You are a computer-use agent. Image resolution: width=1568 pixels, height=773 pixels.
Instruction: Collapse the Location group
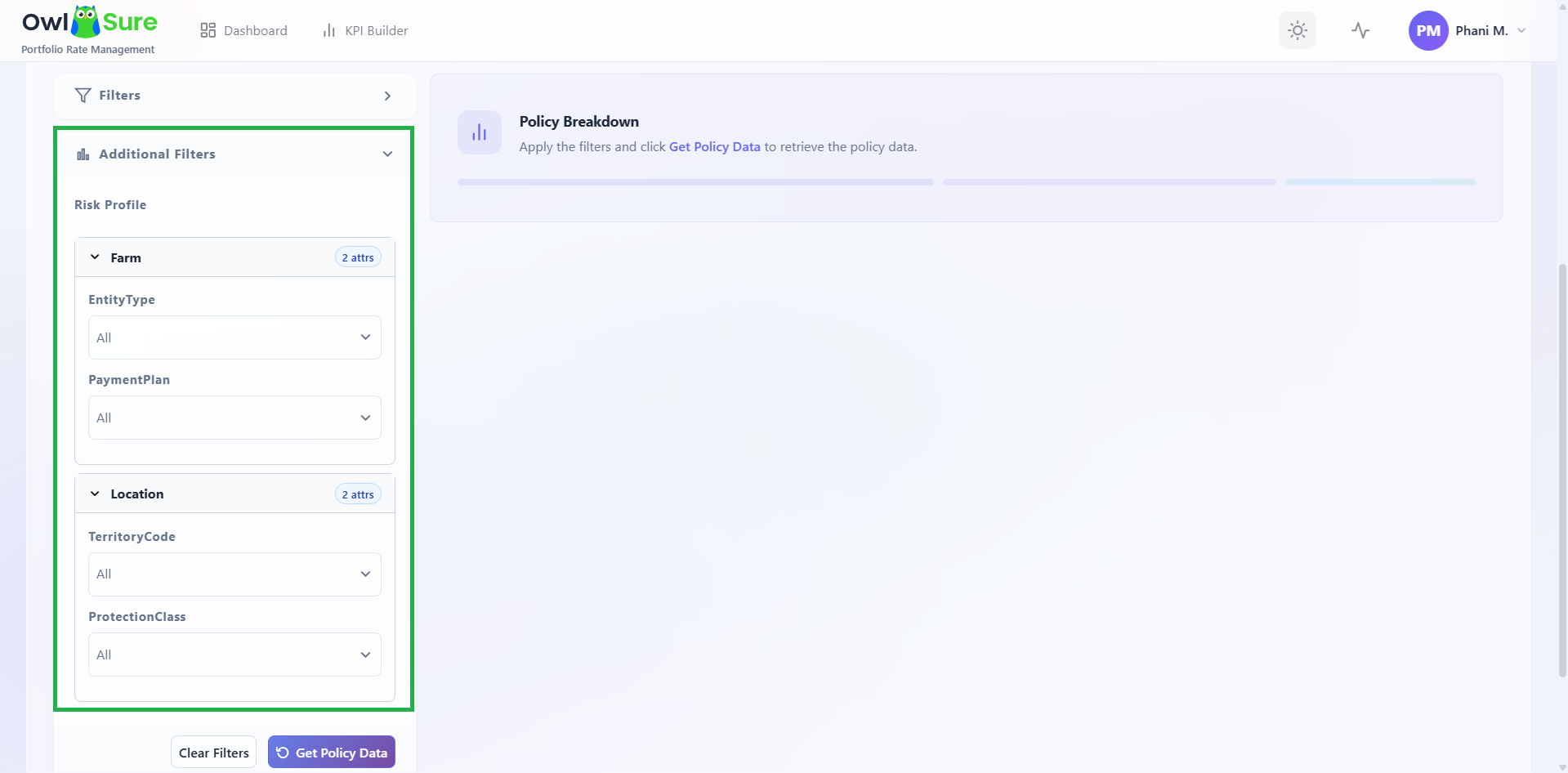(x=95, y=494)
